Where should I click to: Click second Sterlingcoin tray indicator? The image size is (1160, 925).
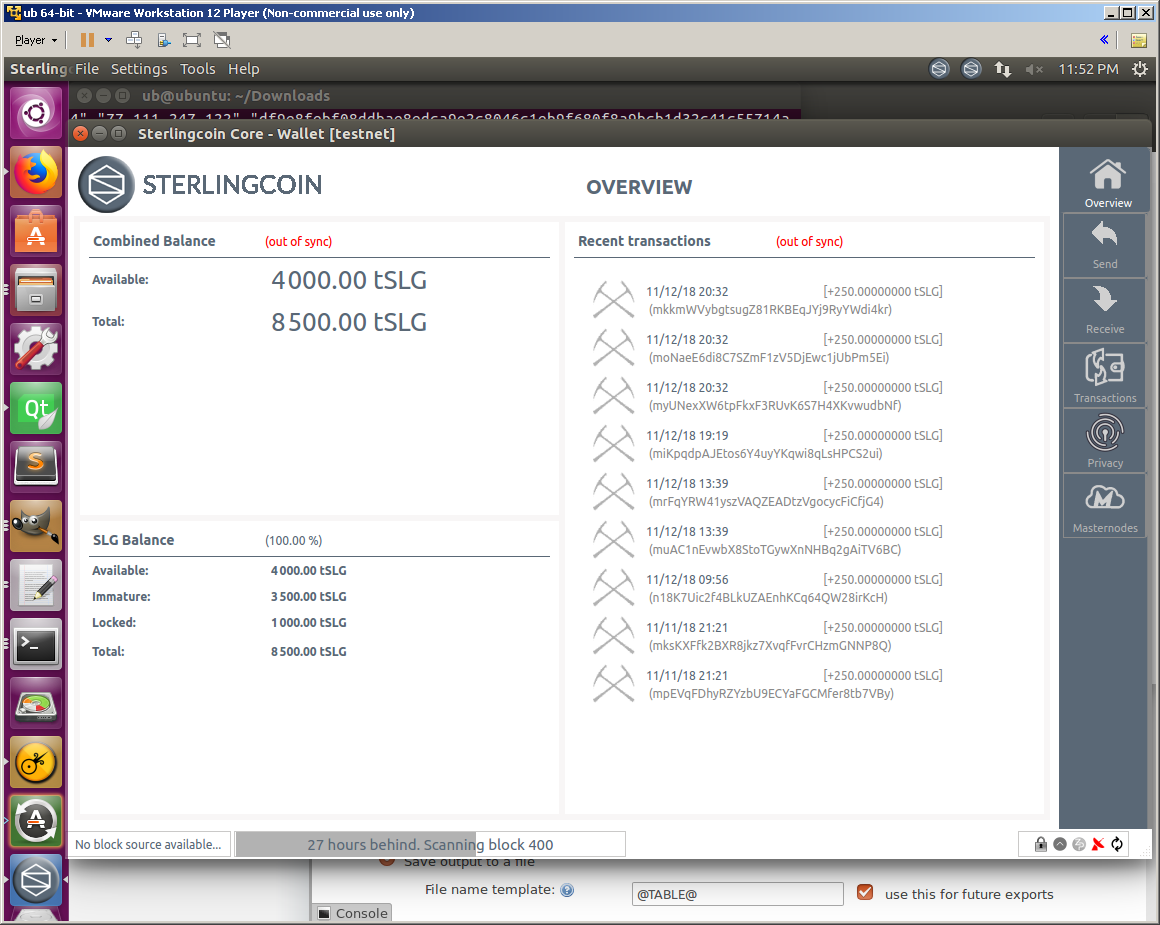(x=971, y=69)
